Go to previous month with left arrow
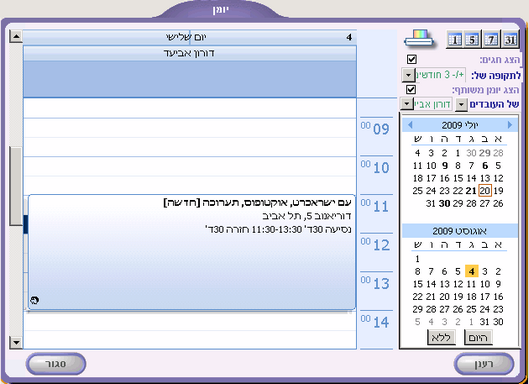Viewport: 529px width, 384px height. [410, 125]
